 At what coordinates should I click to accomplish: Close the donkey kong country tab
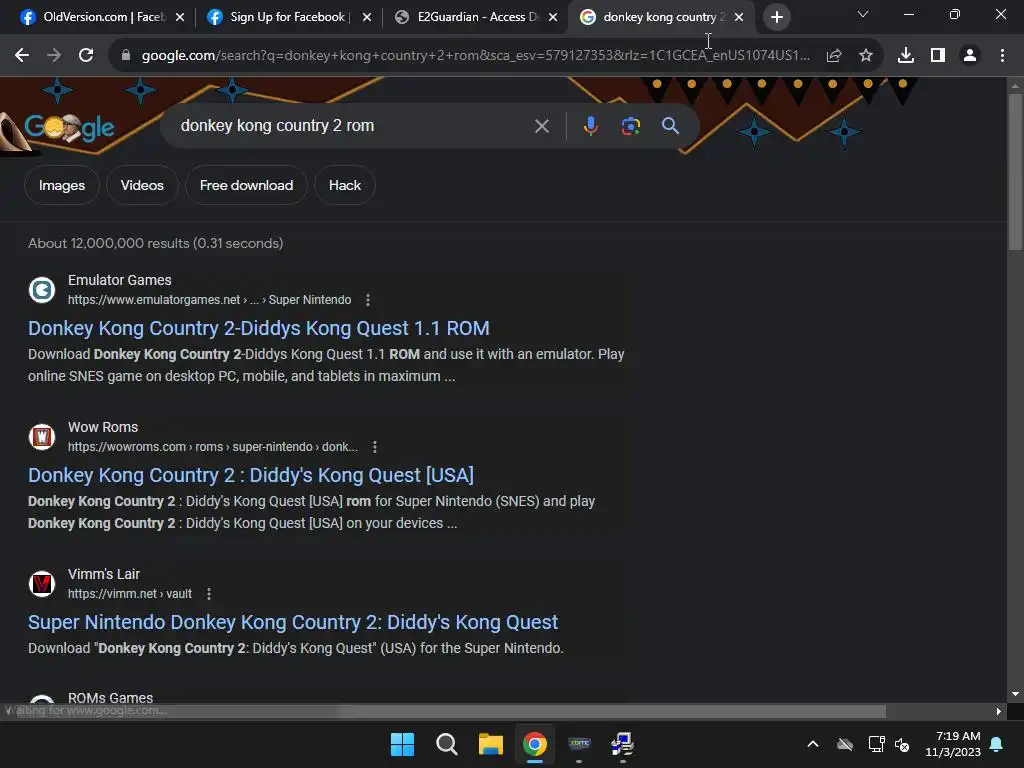click(739, 17)
